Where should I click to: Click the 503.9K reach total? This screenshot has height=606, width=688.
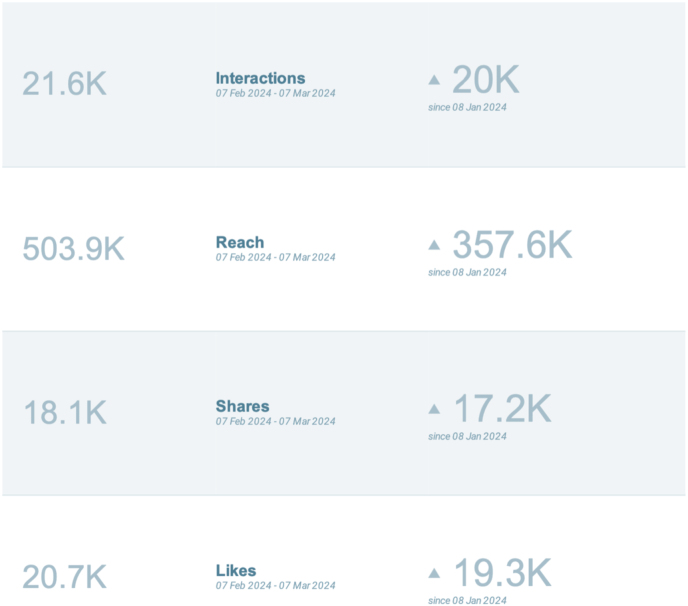click(x=73, y=248)
